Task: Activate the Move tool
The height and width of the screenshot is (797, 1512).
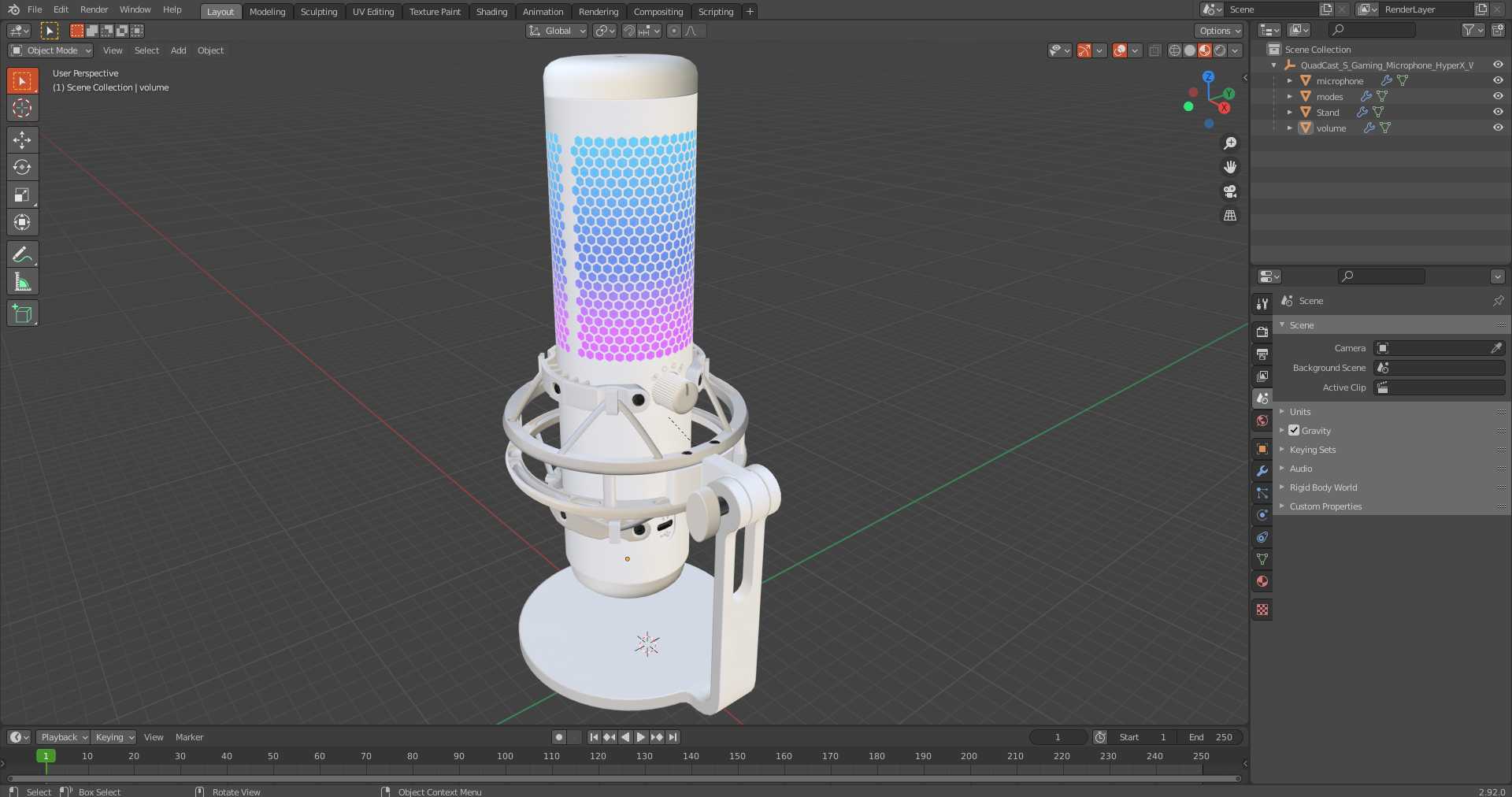Action: [22, 139]
